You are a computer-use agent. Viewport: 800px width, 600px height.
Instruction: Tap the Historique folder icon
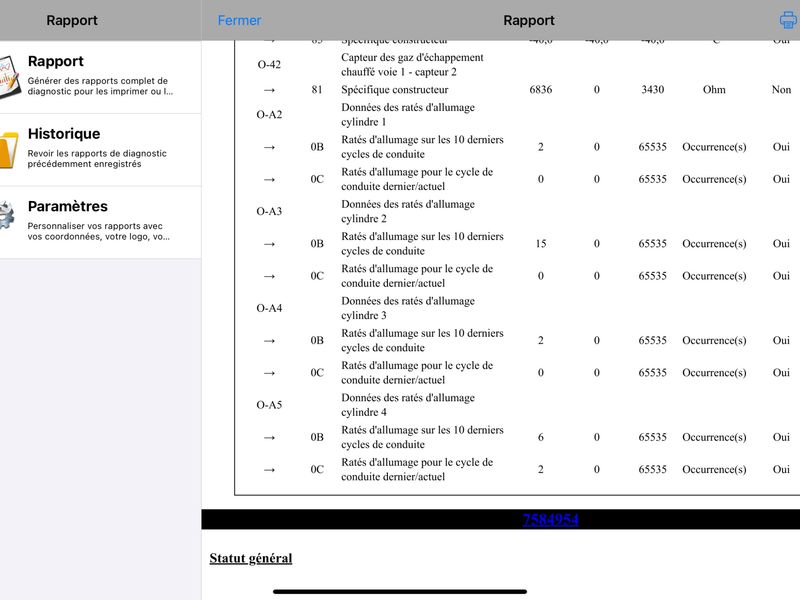click(9, 149)
